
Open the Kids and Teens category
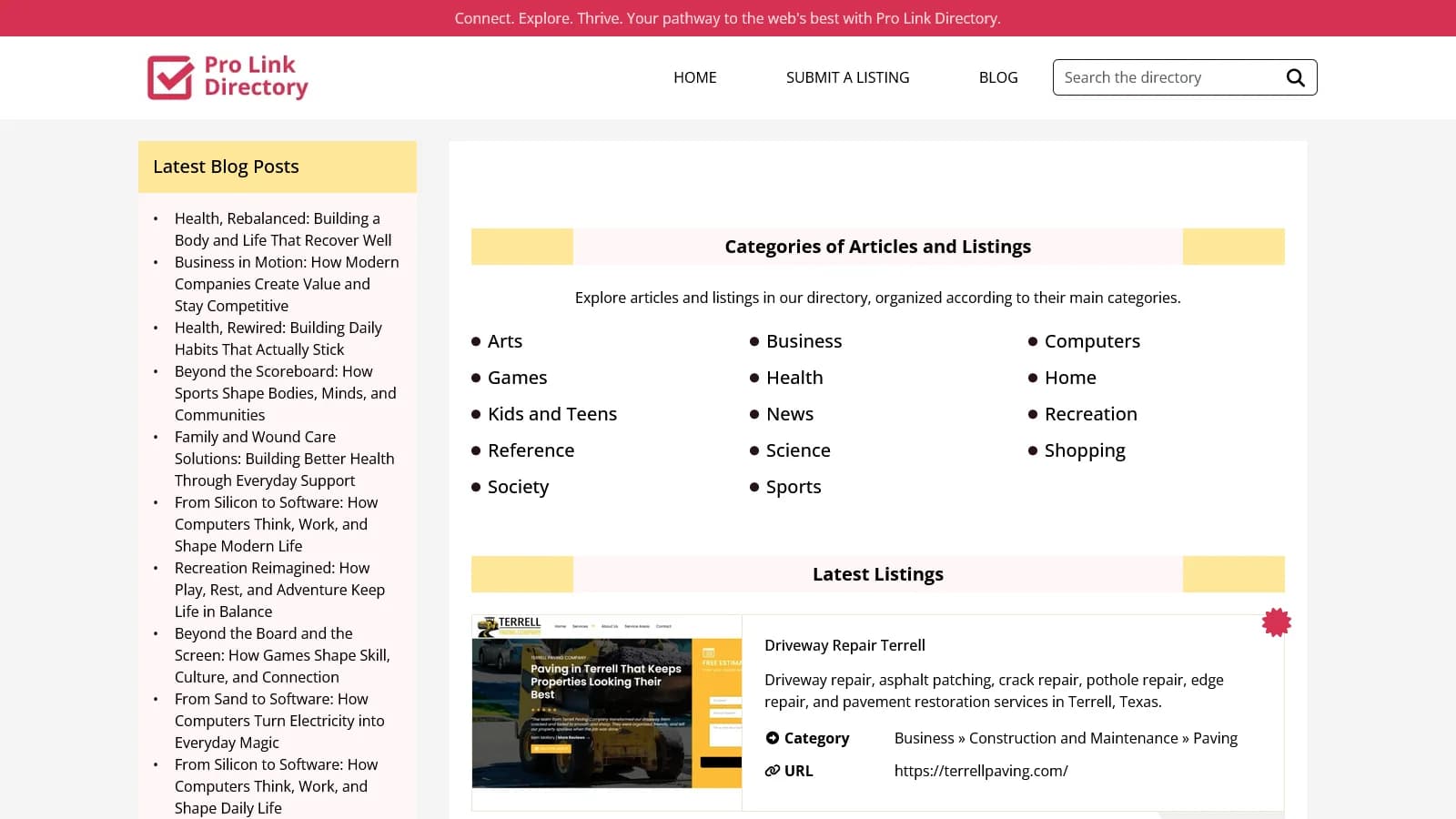pos(552,414)
